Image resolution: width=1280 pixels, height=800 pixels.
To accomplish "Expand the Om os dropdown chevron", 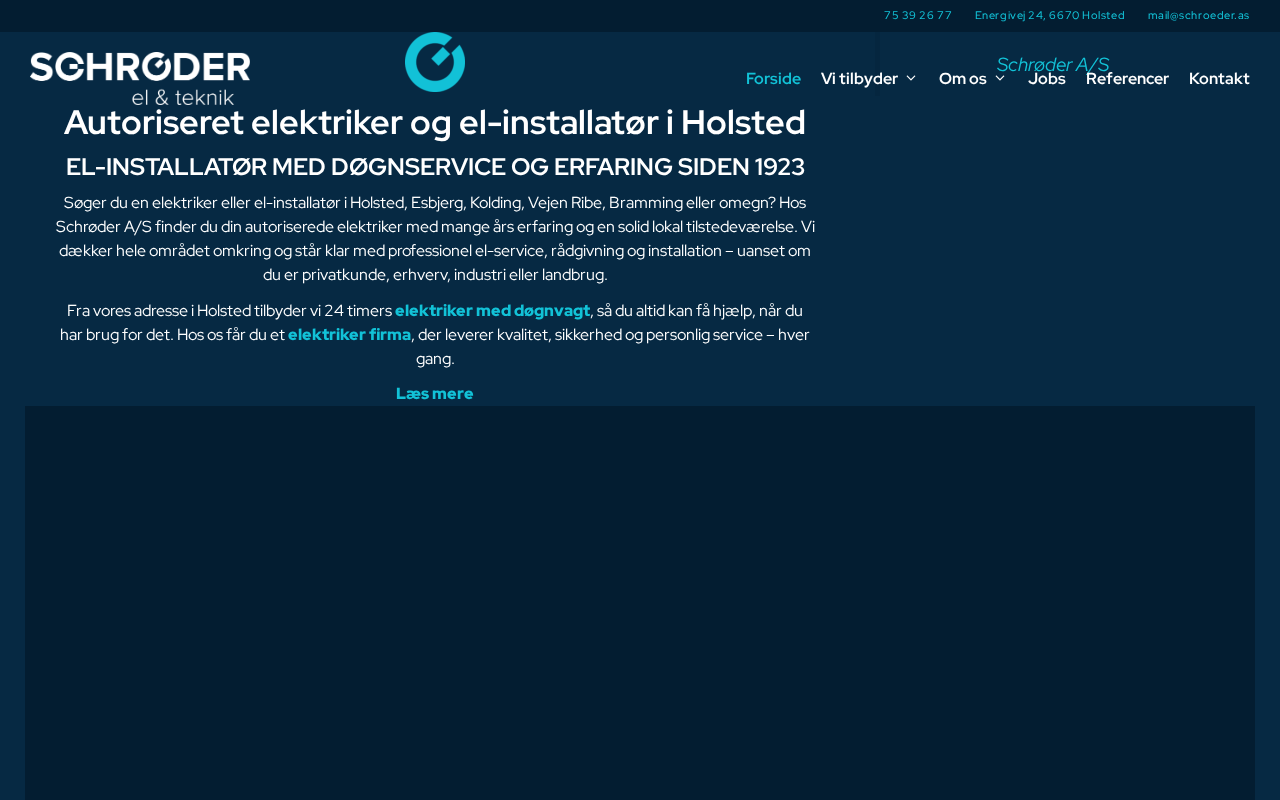I will pos(1000,78).
